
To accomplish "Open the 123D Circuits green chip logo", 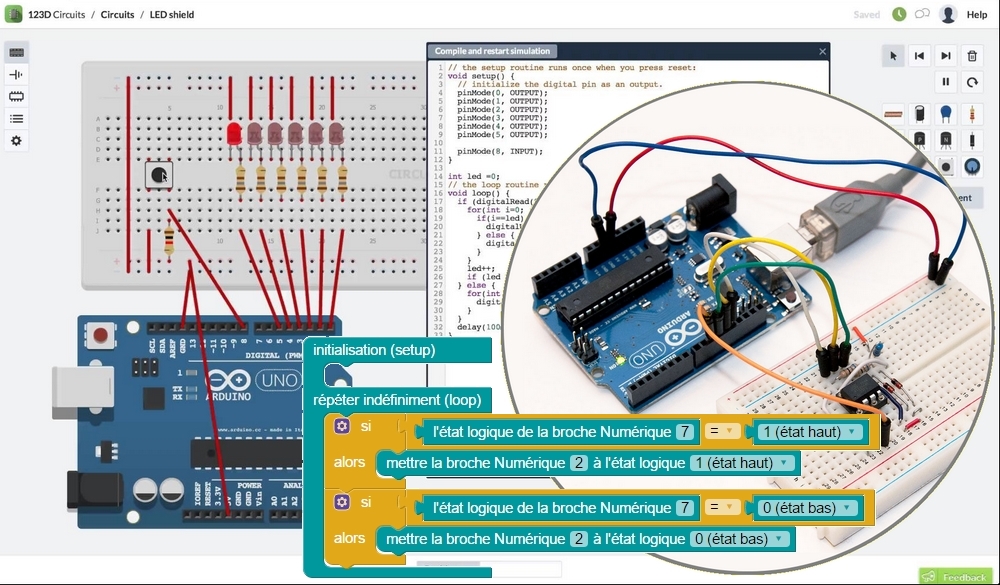I will (x=13, y=14).
